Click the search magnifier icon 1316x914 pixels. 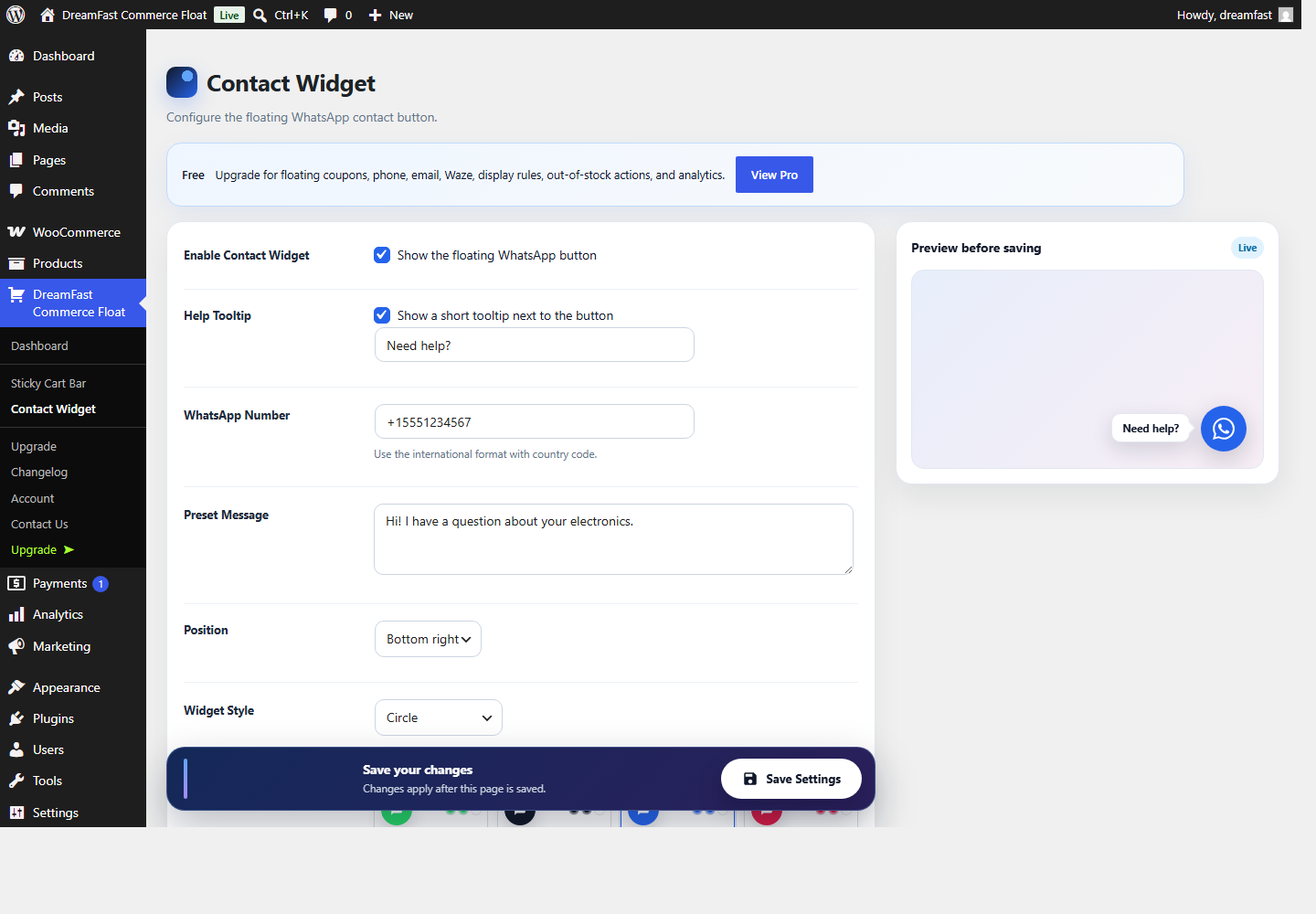pyautogui.click(x=260, y=15)
